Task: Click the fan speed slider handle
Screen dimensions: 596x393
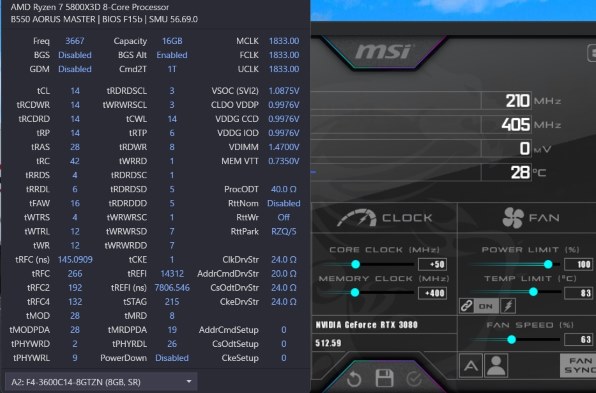Action: click(x=512, y=339)
